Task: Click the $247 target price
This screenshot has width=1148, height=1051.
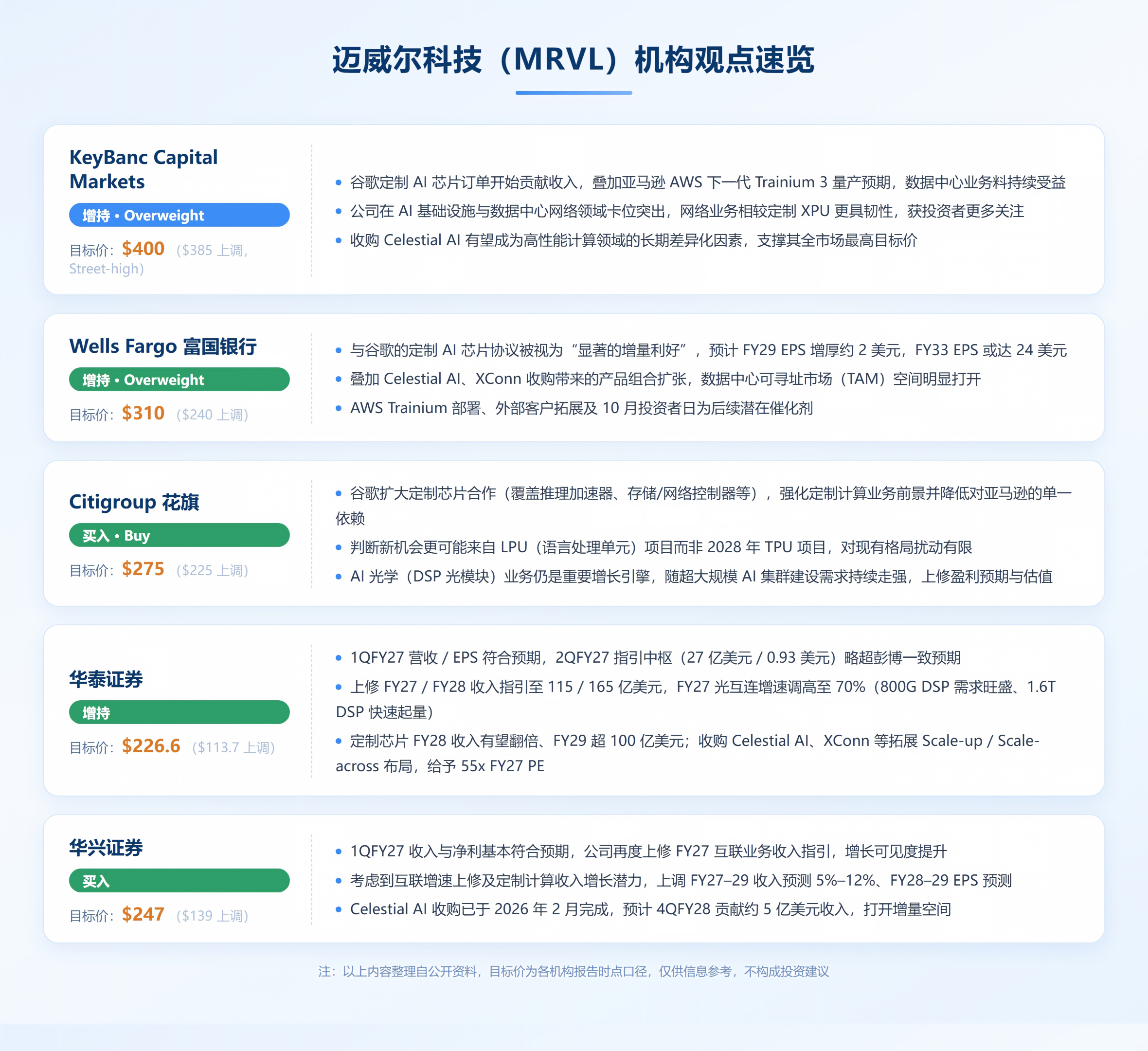Action: [x=143, y=914]
